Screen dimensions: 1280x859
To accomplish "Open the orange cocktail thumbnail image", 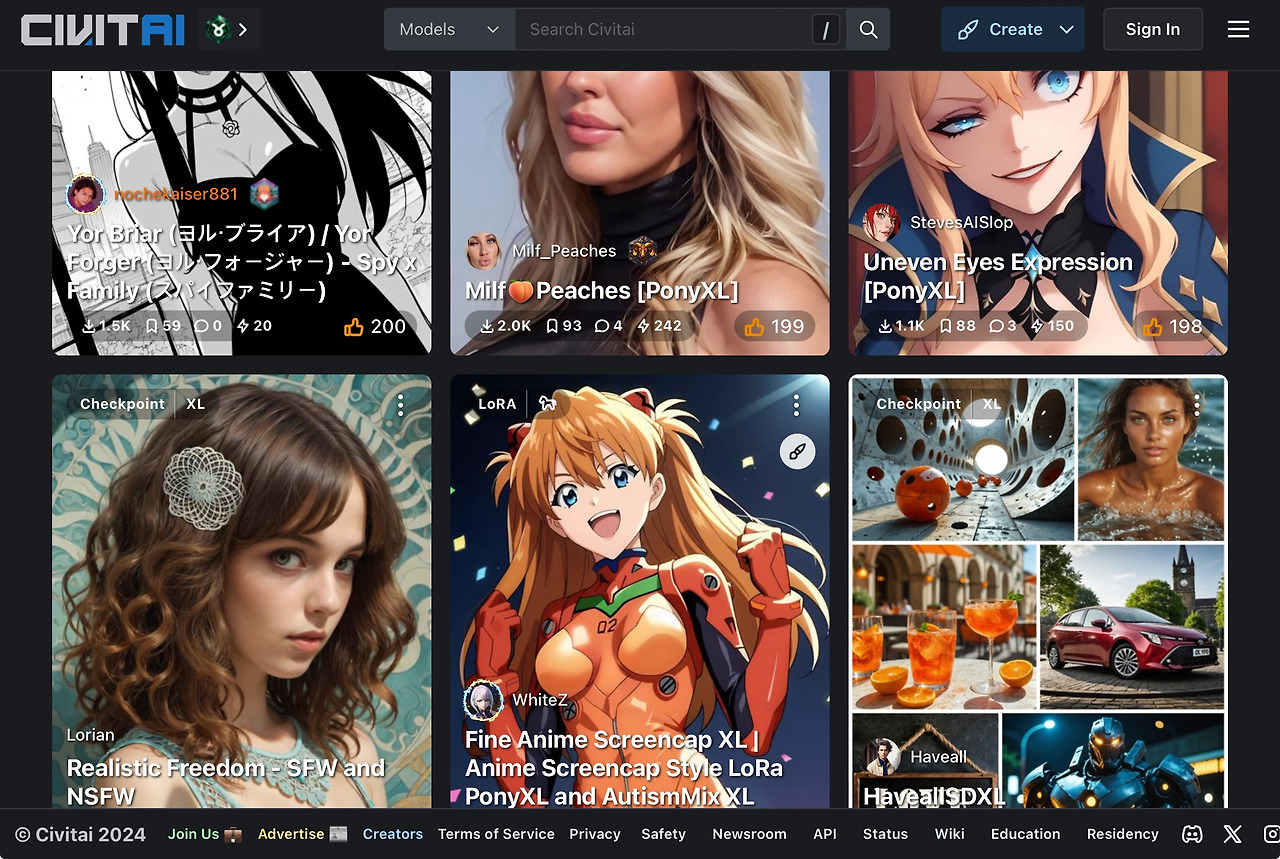I will coord(944,626).
